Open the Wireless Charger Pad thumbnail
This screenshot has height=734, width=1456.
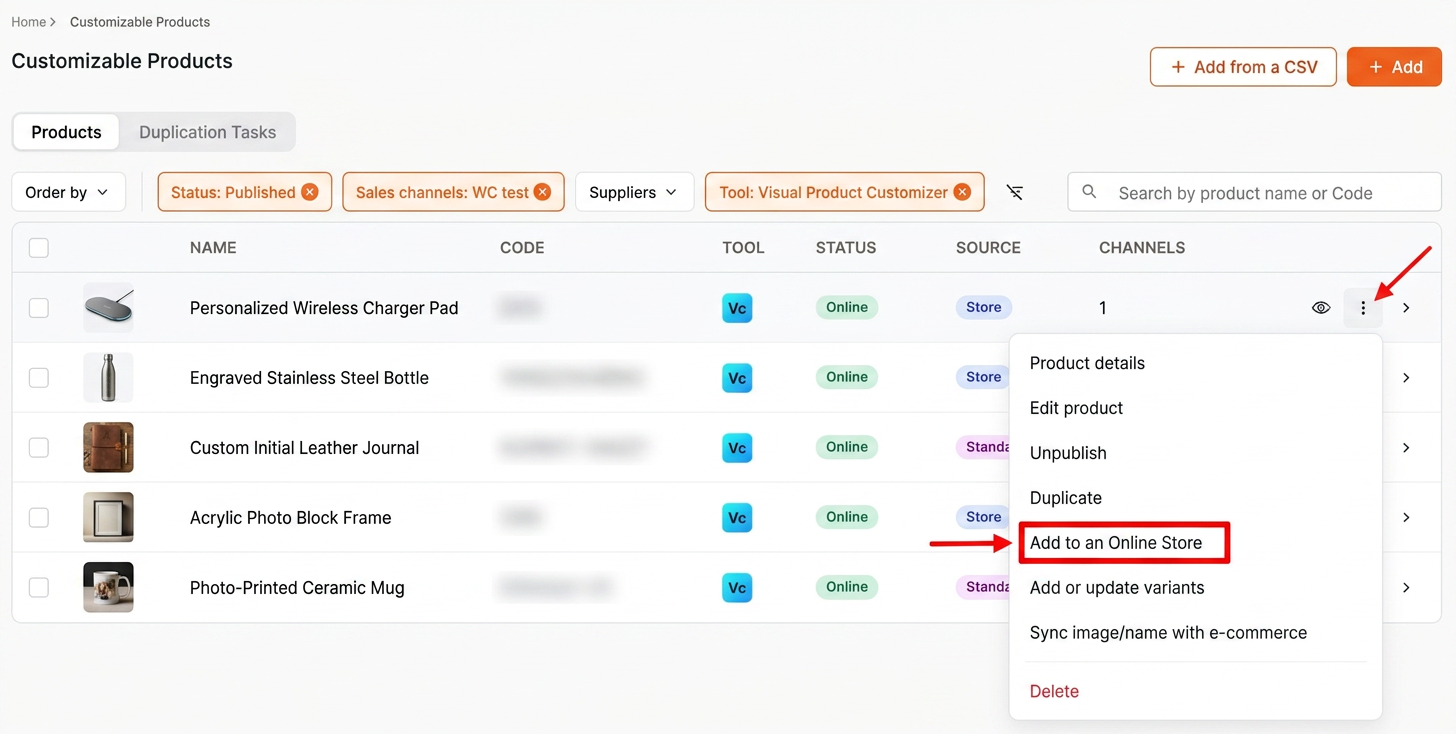pyautogui.click(x=108, y=308)
